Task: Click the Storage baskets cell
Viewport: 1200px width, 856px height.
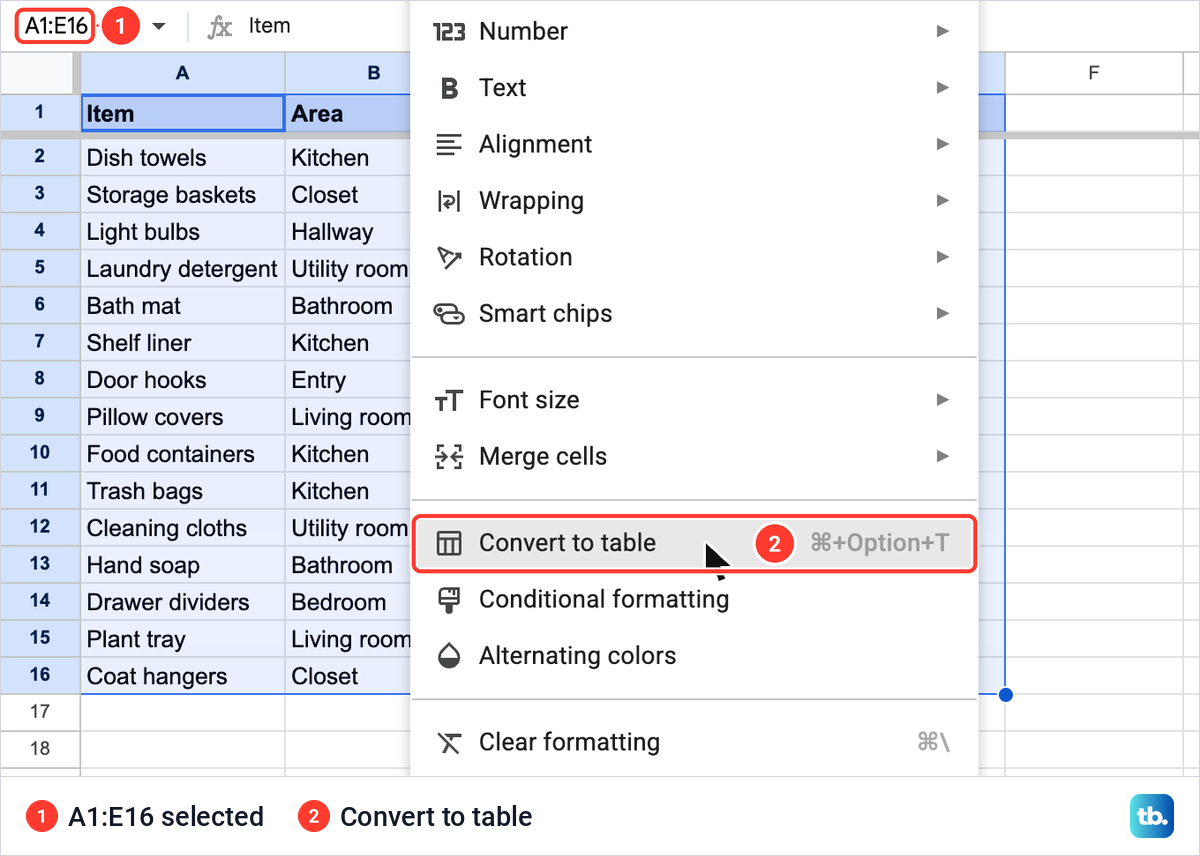Action: click(183, 194)
